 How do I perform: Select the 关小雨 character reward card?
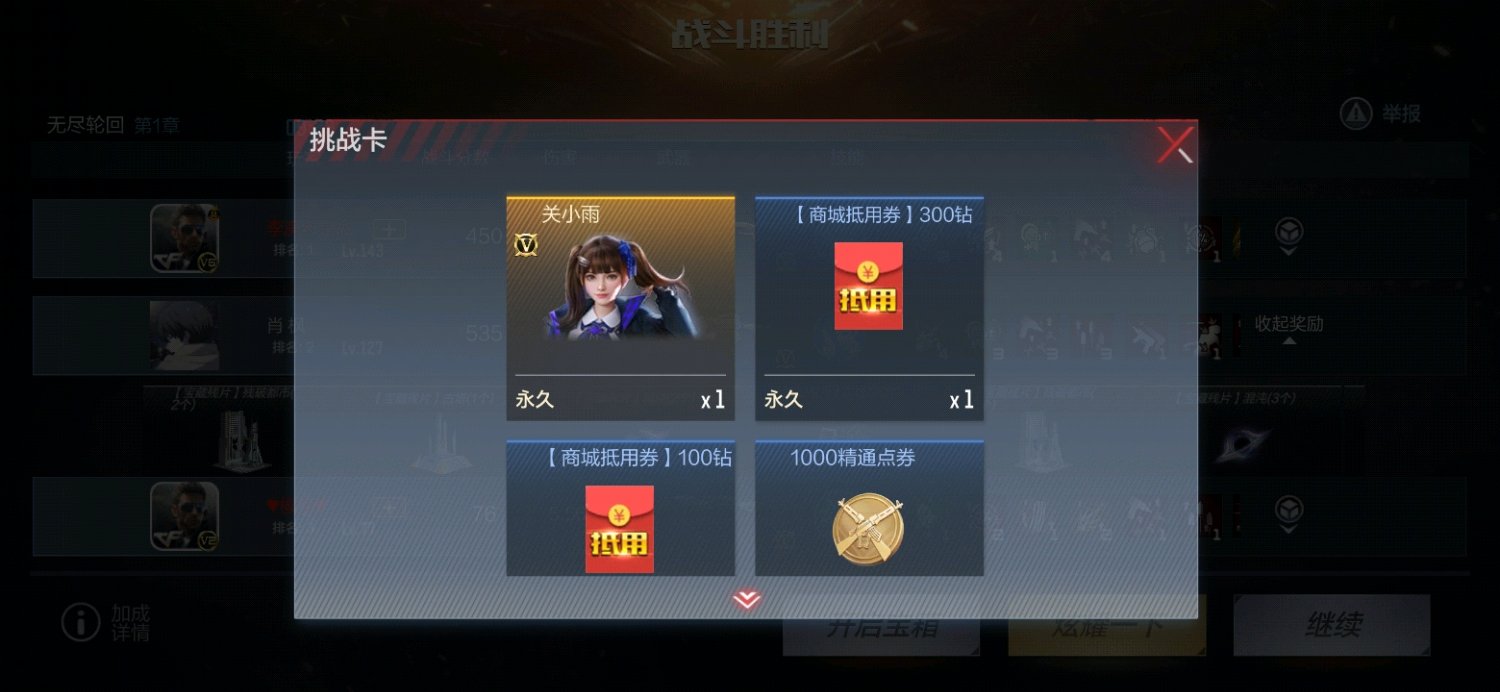coord(620,308)
